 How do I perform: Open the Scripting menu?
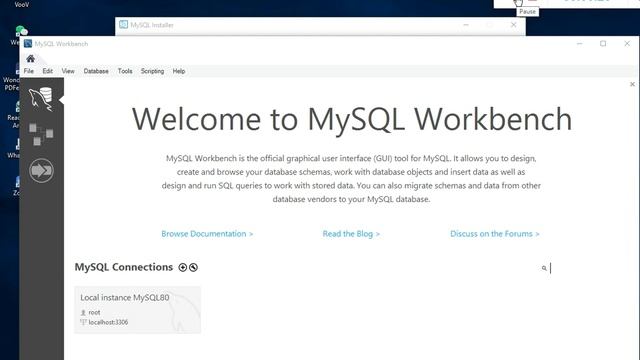click(x=152, y=71)
